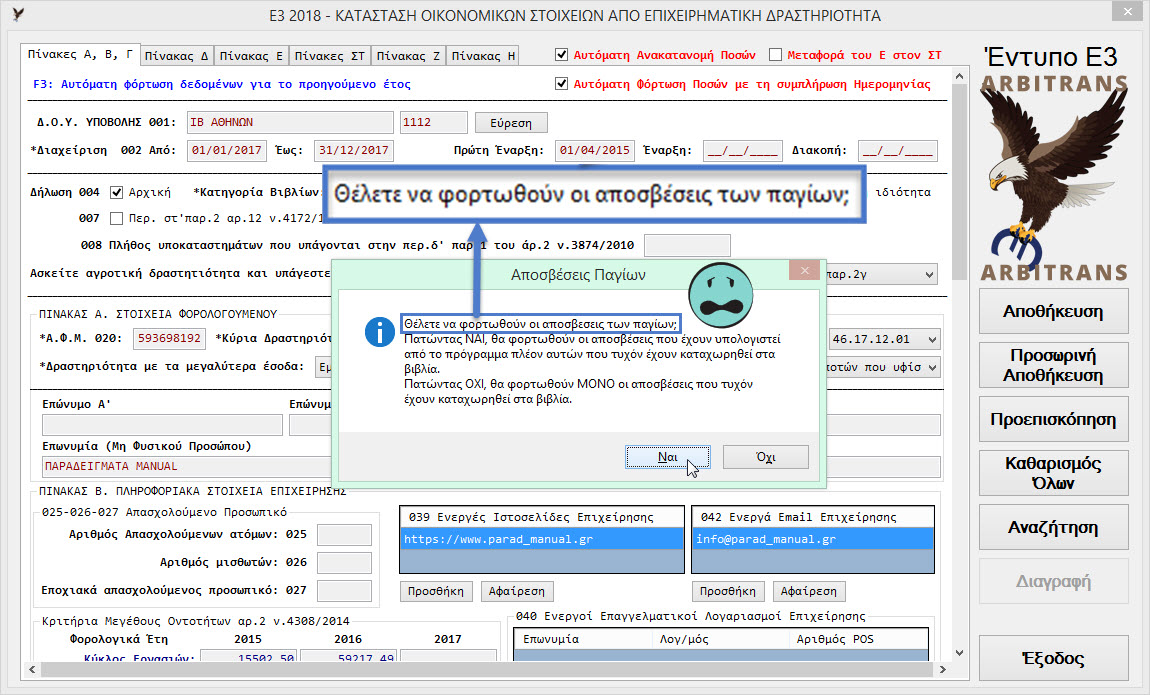
Task: Click the vertical scrollbar down arrow
Action: (959, 652)
